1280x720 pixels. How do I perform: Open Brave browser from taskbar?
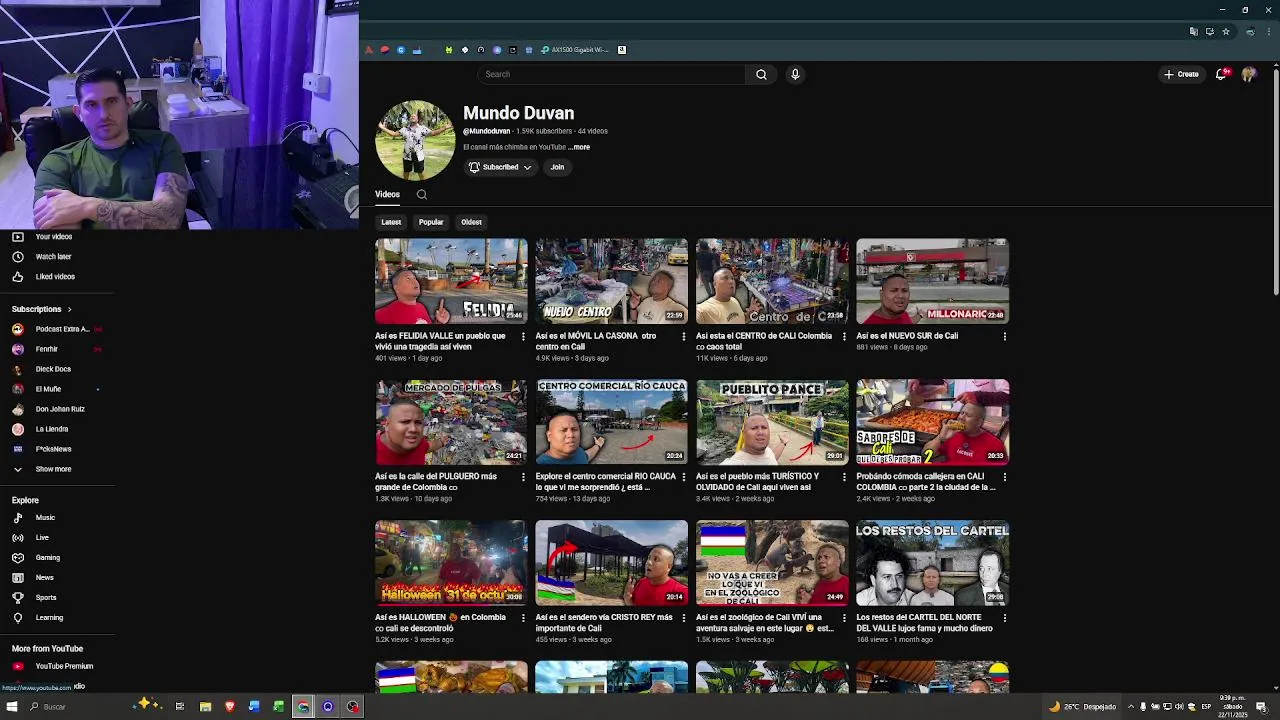pos(229,706)
